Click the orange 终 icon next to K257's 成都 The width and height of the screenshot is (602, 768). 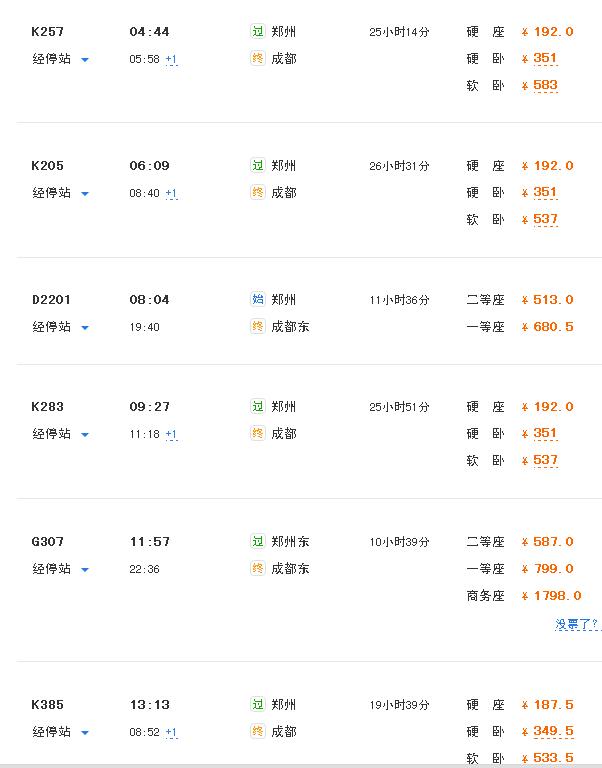258,58
